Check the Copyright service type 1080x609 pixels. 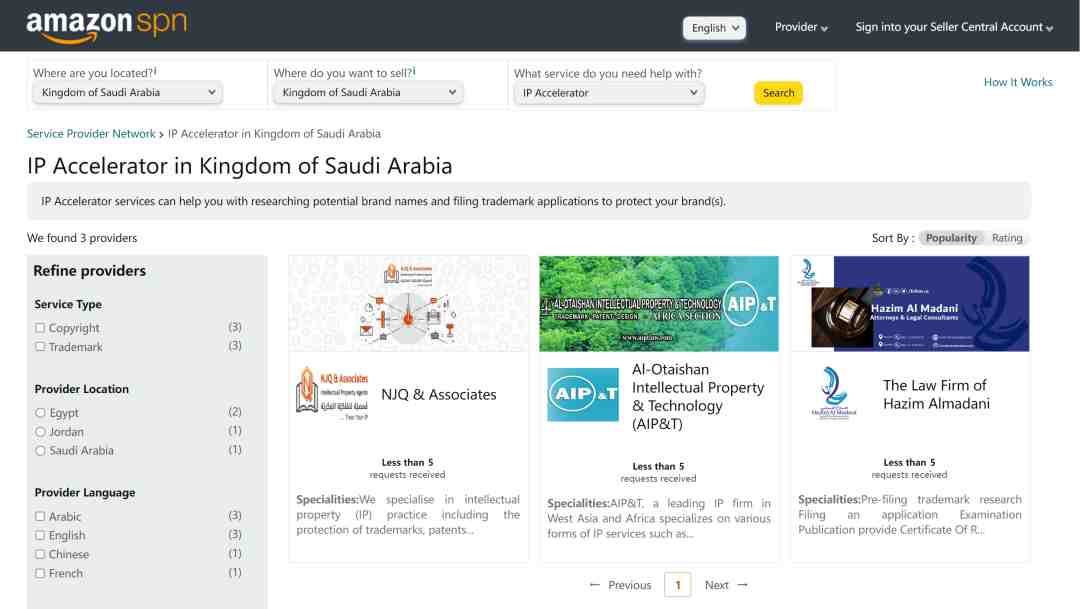(40, 328)
